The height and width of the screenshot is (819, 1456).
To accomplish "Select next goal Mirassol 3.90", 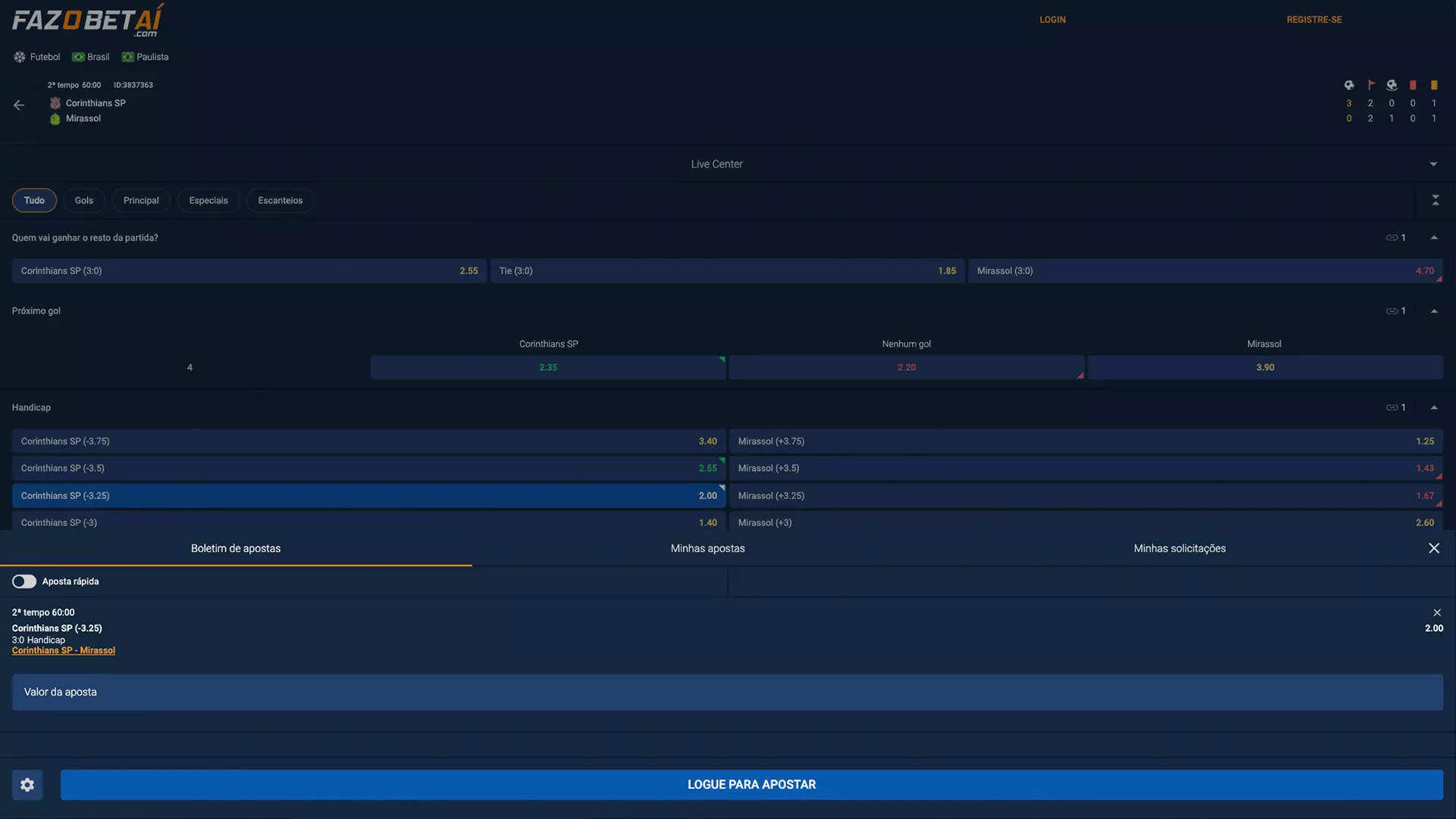I will tap(1265, 368).
